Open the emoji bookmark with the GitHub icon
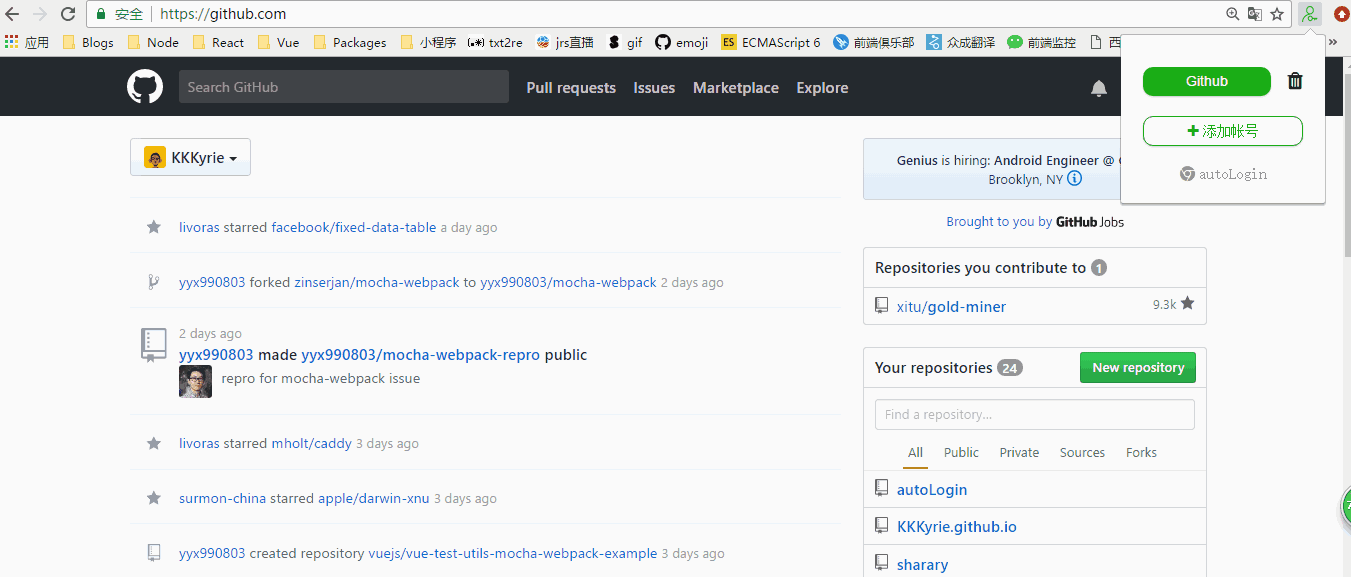 [x=681, y=42]
